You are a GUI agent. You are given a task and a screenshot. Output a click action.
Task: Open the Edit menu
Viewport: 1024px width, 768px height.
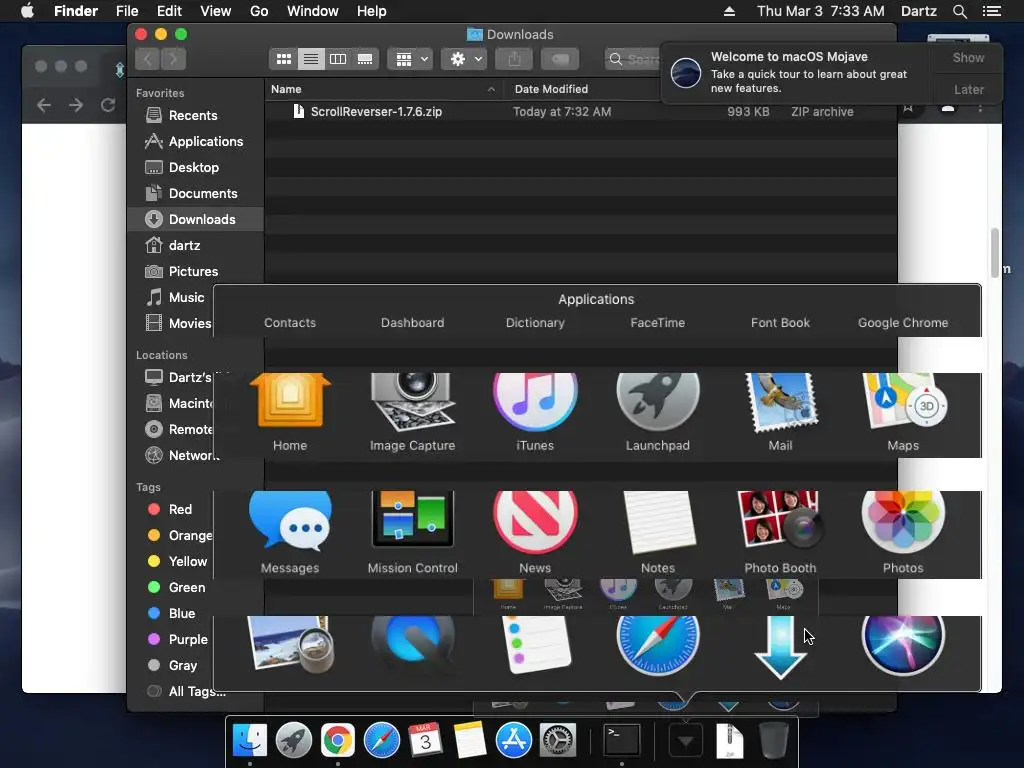[169, 11]
